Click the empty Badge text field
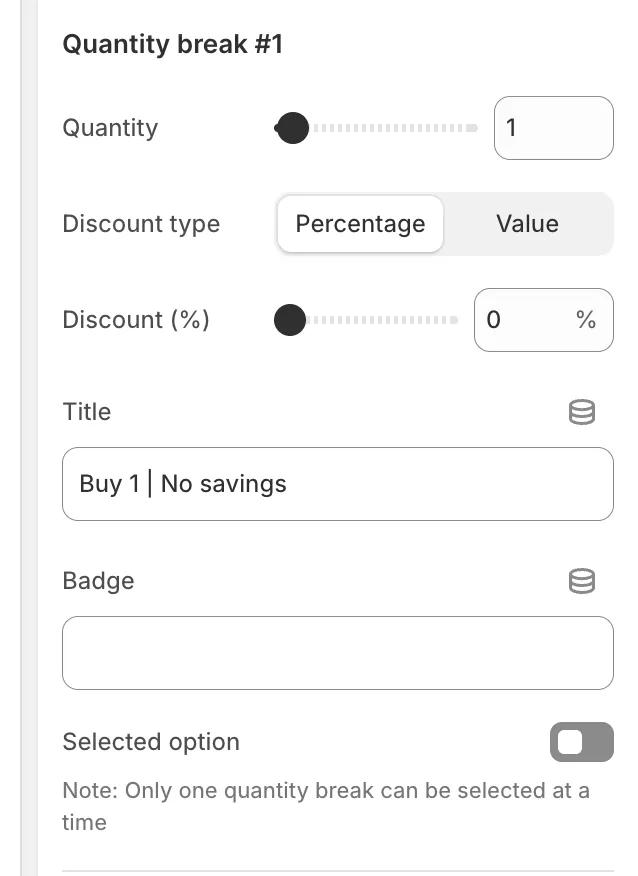 pos(337,653)
